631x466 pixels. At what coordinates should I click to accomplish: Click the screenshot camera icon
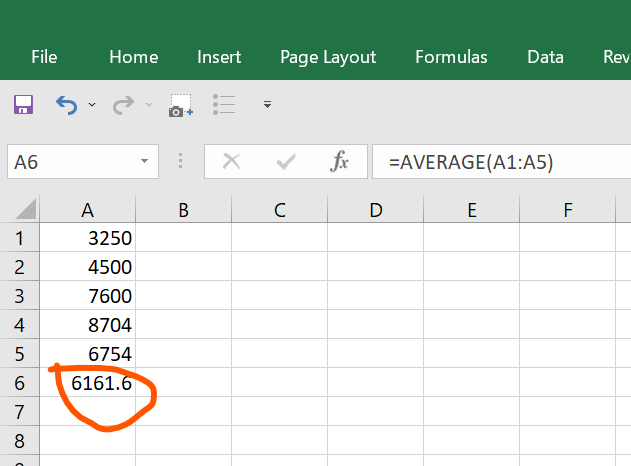(181, 105)
